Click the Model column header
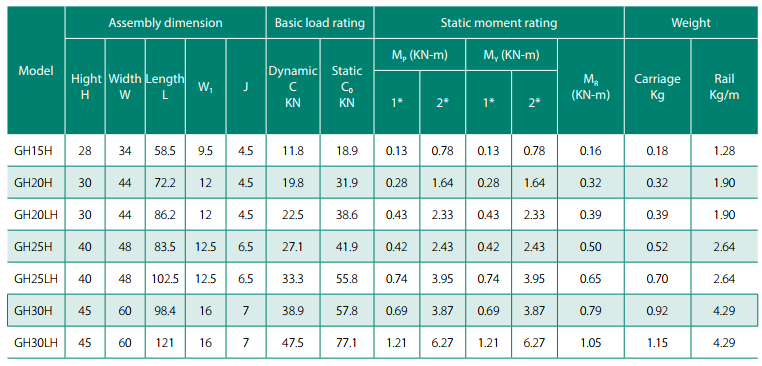 tap(35, 70)
